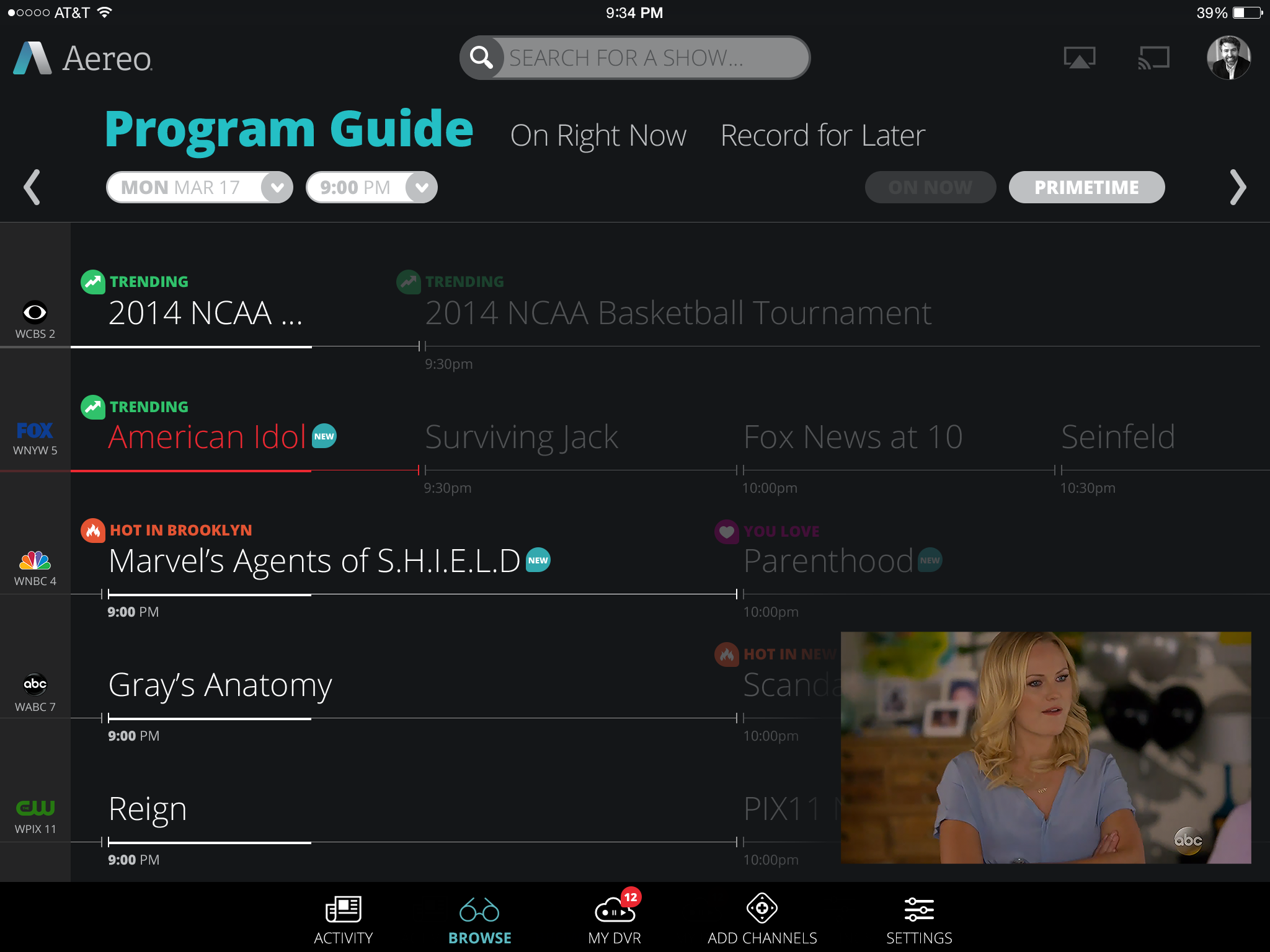Expand the MON MAR 17 date dropdown

[x=277, y=187]
